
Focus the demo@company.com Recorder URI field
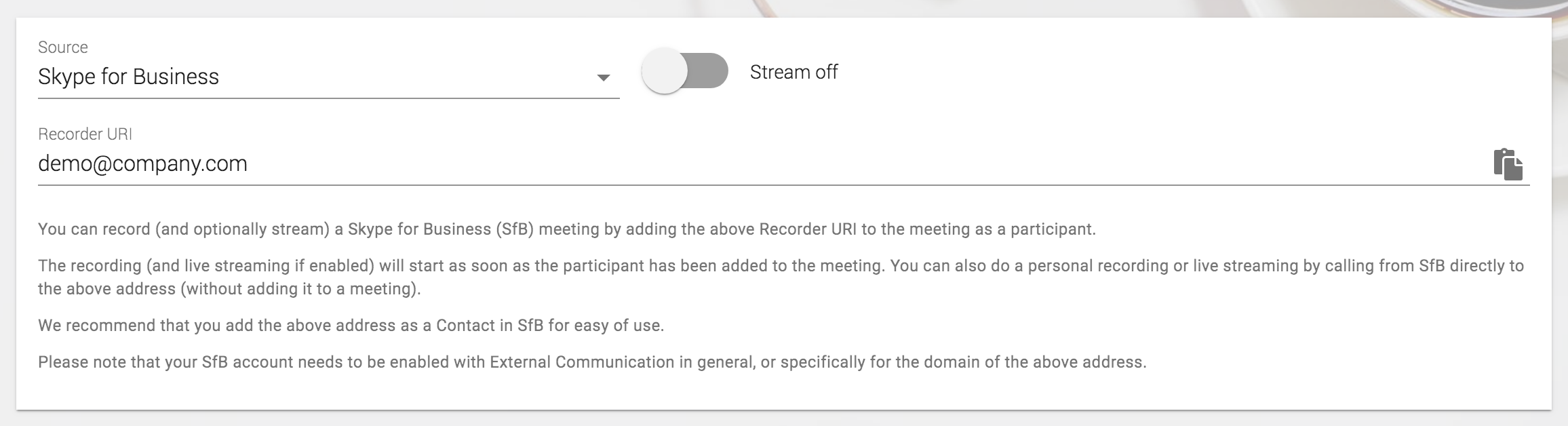point(142,164)
